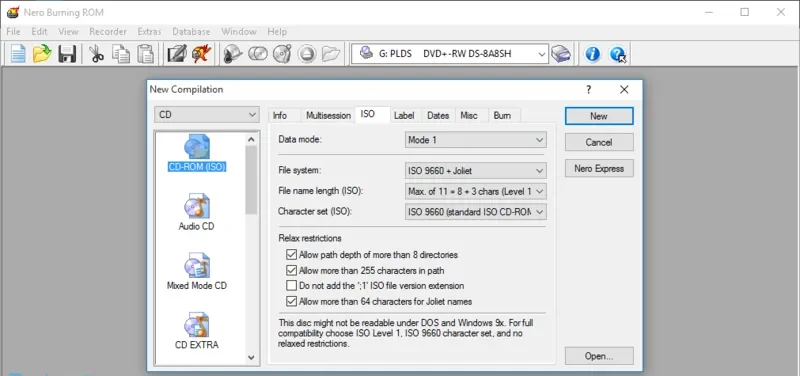The width and height of the screenshot is (800, 376).
Task: Open the Edit menu
Action: click(x=39, y=32)
